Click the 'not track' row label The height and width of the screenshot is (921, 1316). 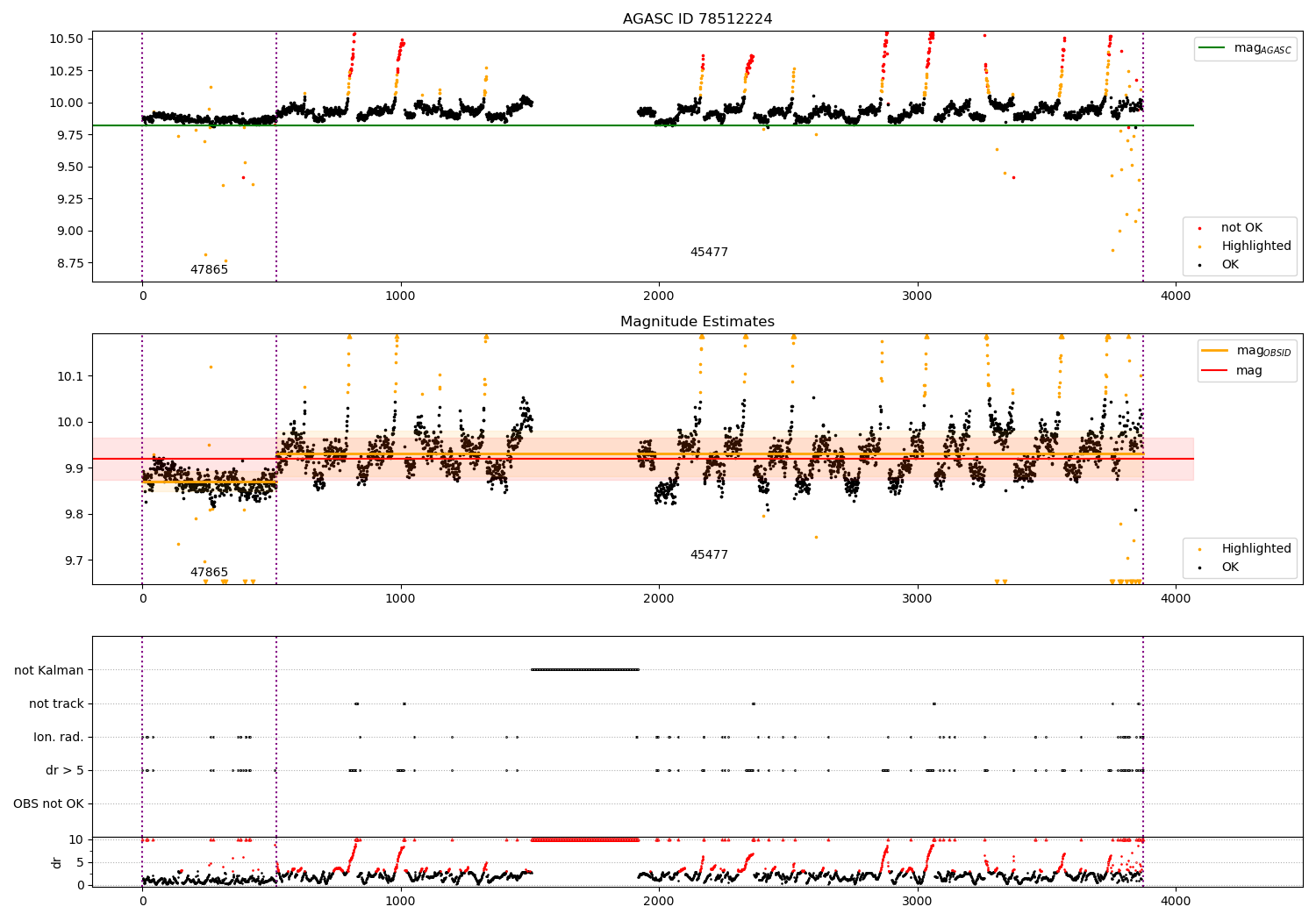(x=56, y=703)
